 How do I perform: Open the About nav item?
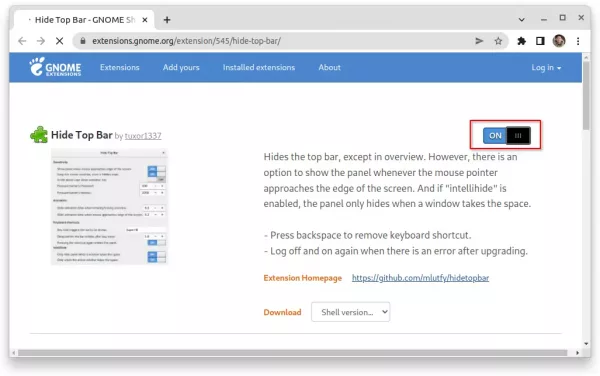pyautogui.click(x=329, y=67)
